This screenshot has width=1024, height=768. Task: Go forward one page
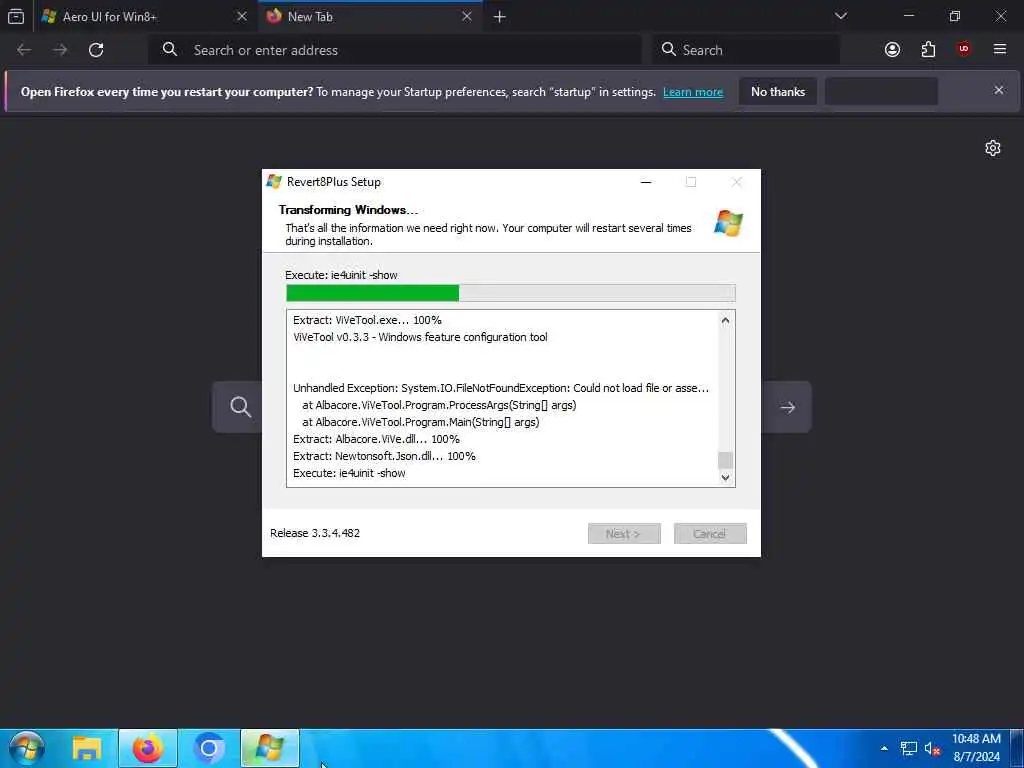[x=60, y=50]
